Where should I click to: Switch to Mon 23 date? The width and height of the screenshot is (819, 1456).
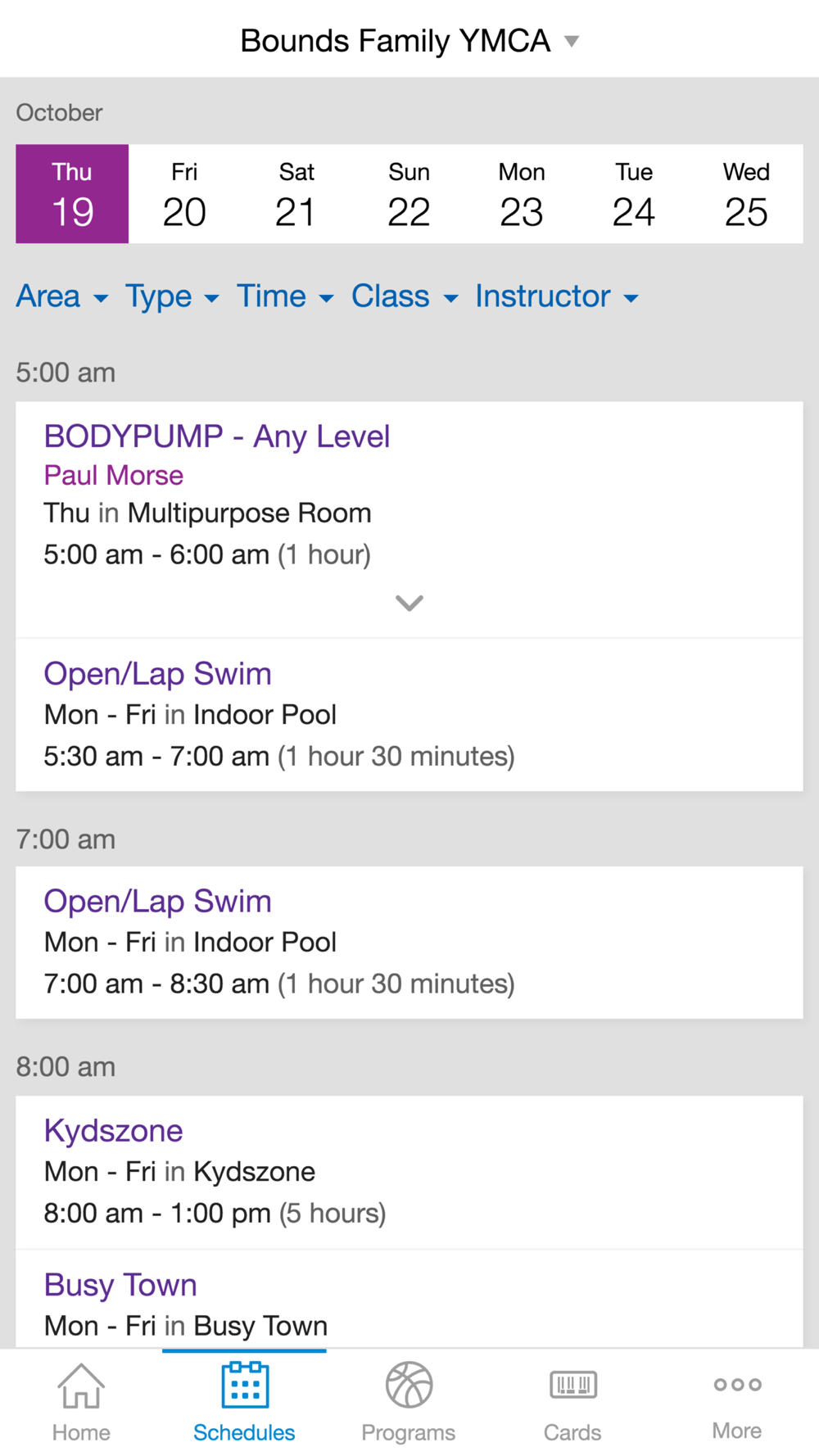522,194
